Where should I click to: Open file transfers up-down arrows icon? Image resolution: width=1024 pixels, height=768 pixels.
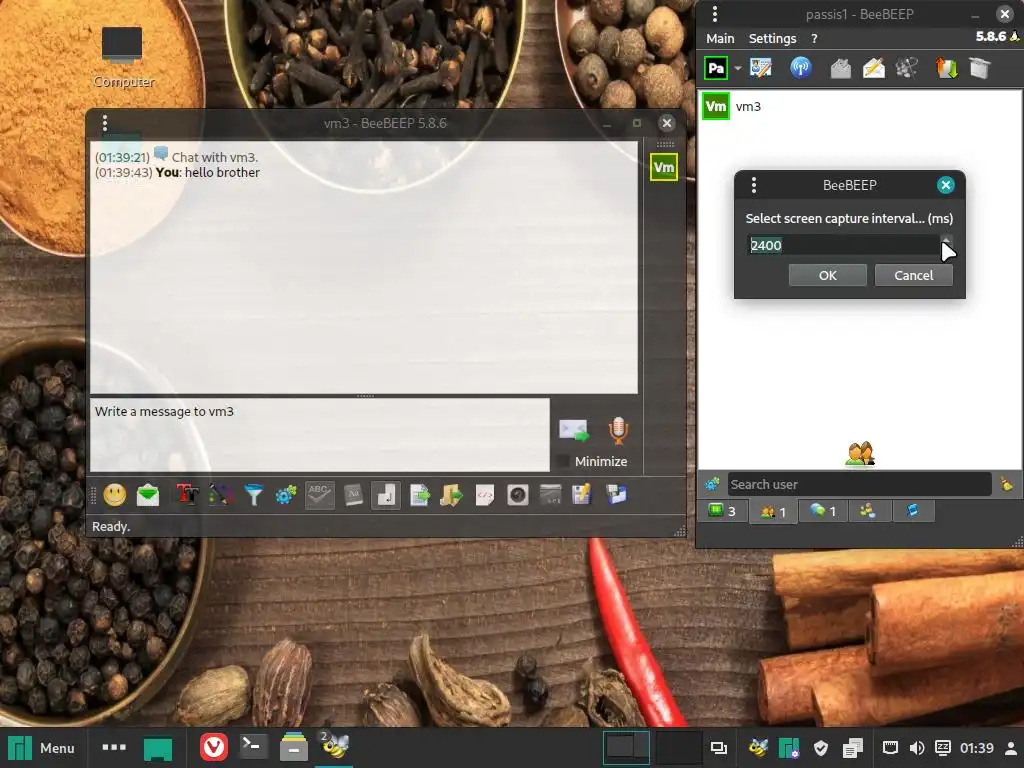(946, 68)
